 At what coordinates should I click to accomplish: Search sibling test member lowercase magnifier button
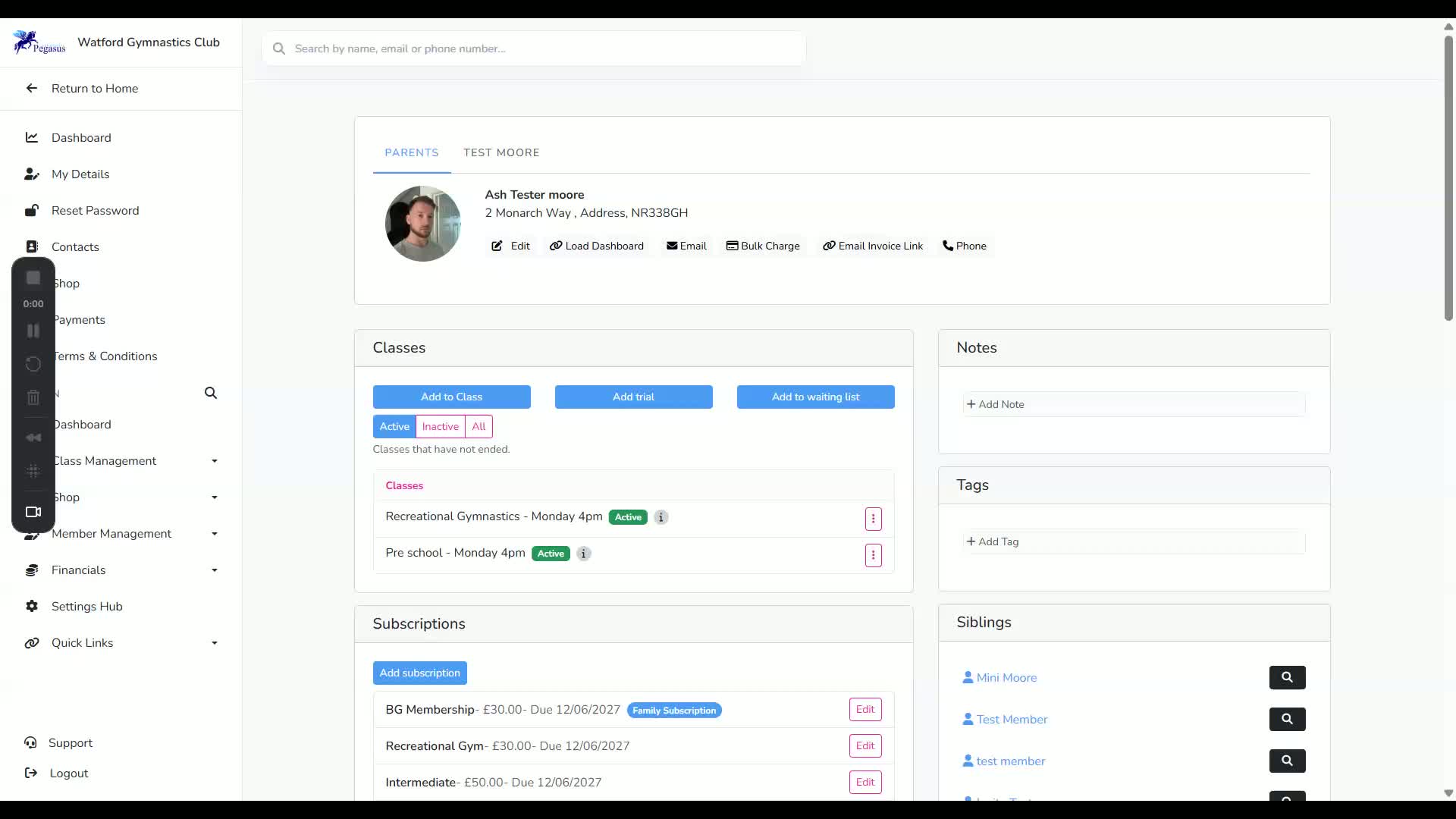click(x=1287, y=761)
